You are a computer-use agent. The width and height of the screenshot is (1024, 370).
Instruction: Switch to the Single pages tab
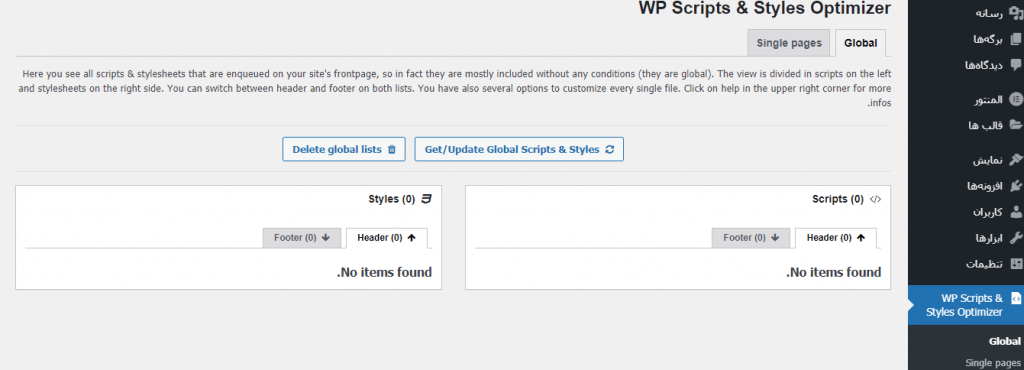[x=789, y=43]
